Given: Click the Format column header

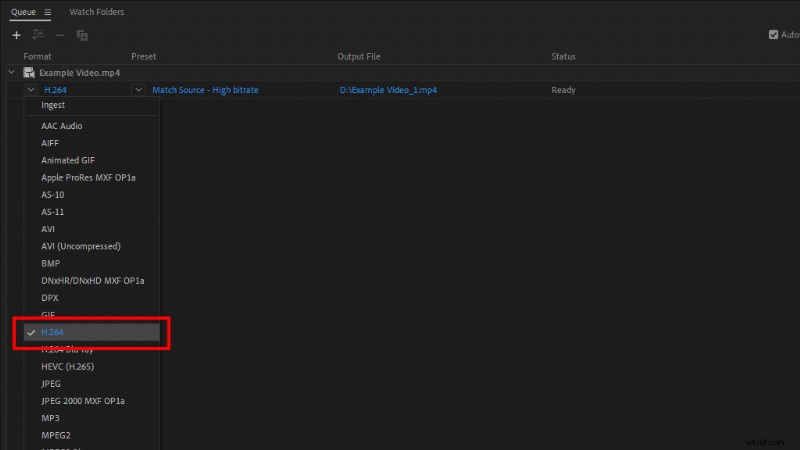Looking at the screenshot, I should coord(37,57).
